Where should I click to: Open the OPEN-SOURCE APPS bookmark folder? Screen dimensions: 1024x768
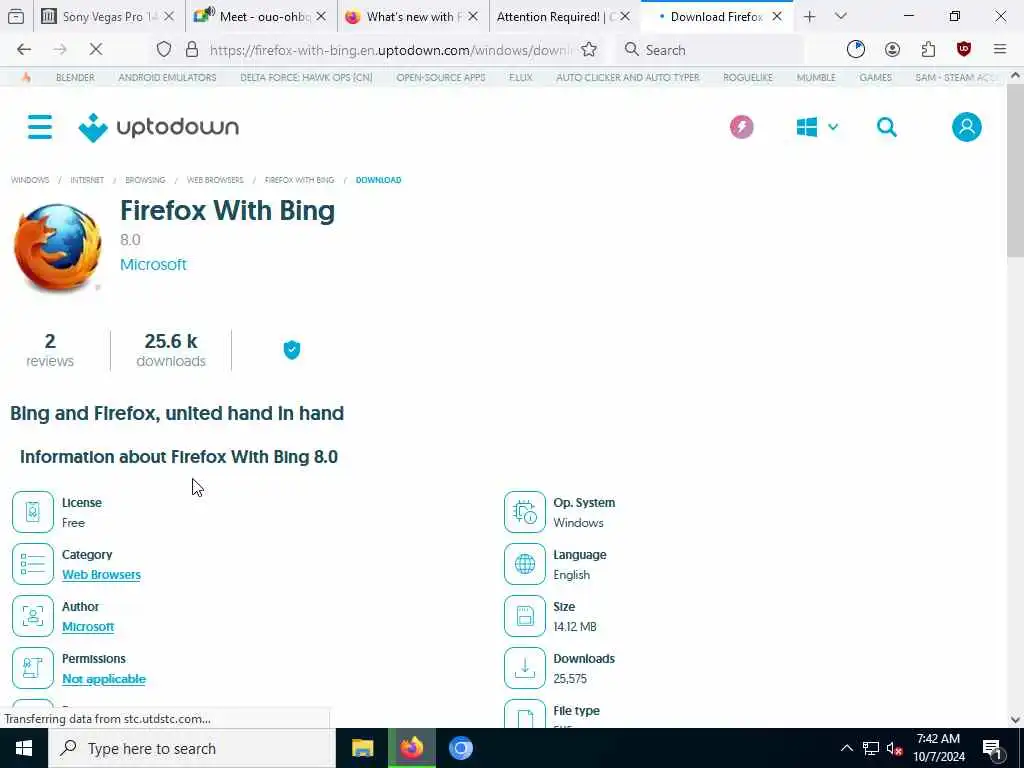pos(441,78)
